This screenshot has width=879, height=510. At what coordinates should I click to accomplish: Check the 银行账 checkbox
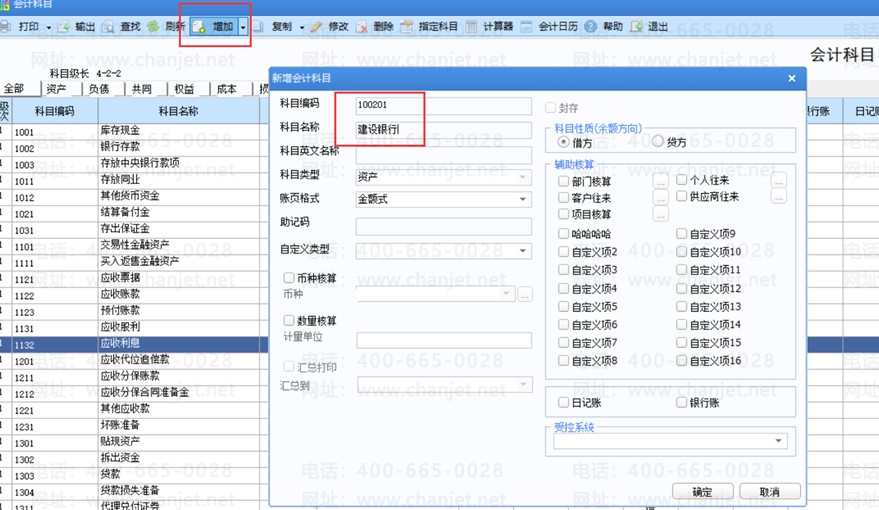[682, 402]
